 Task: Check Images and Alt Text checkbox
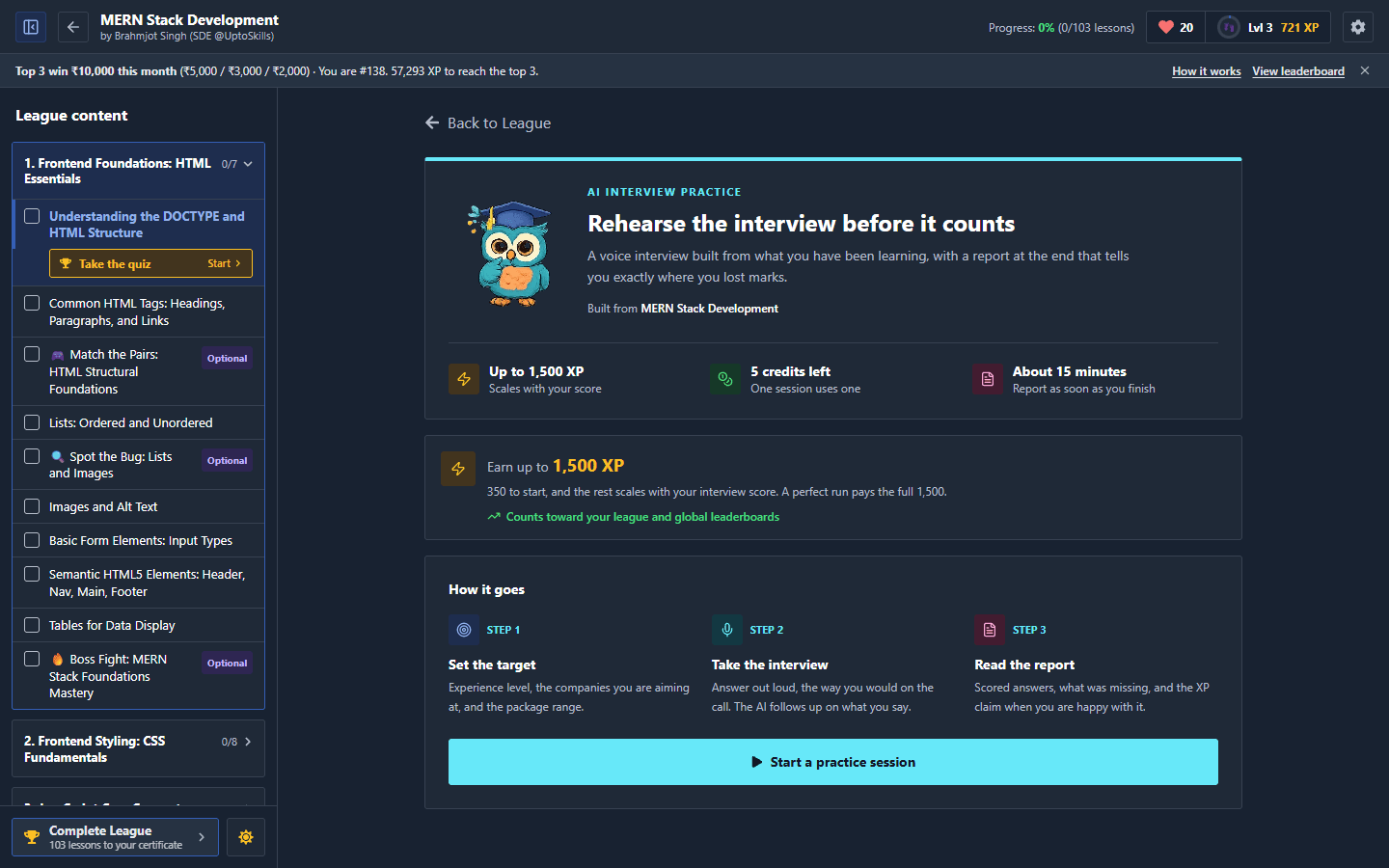tap(32, 506)
